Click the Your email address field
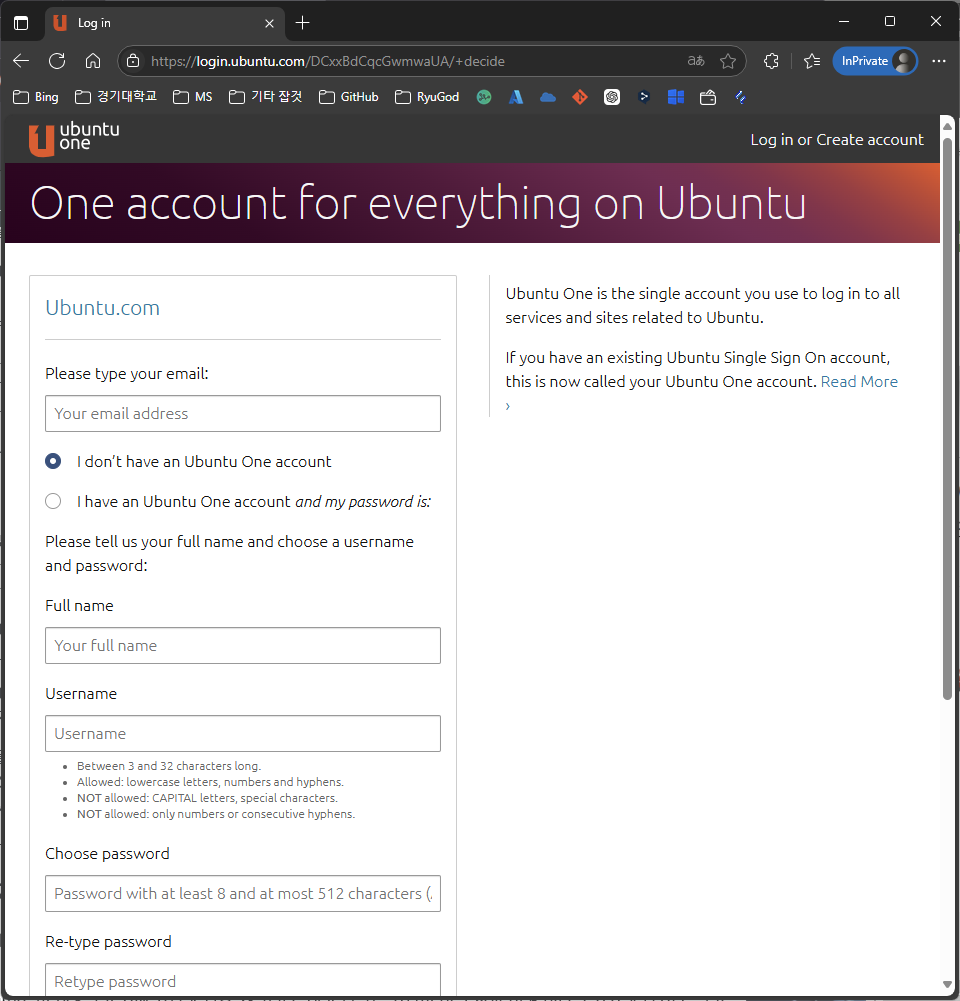This screenshot has height=1001, width=960. click(243, 414)
